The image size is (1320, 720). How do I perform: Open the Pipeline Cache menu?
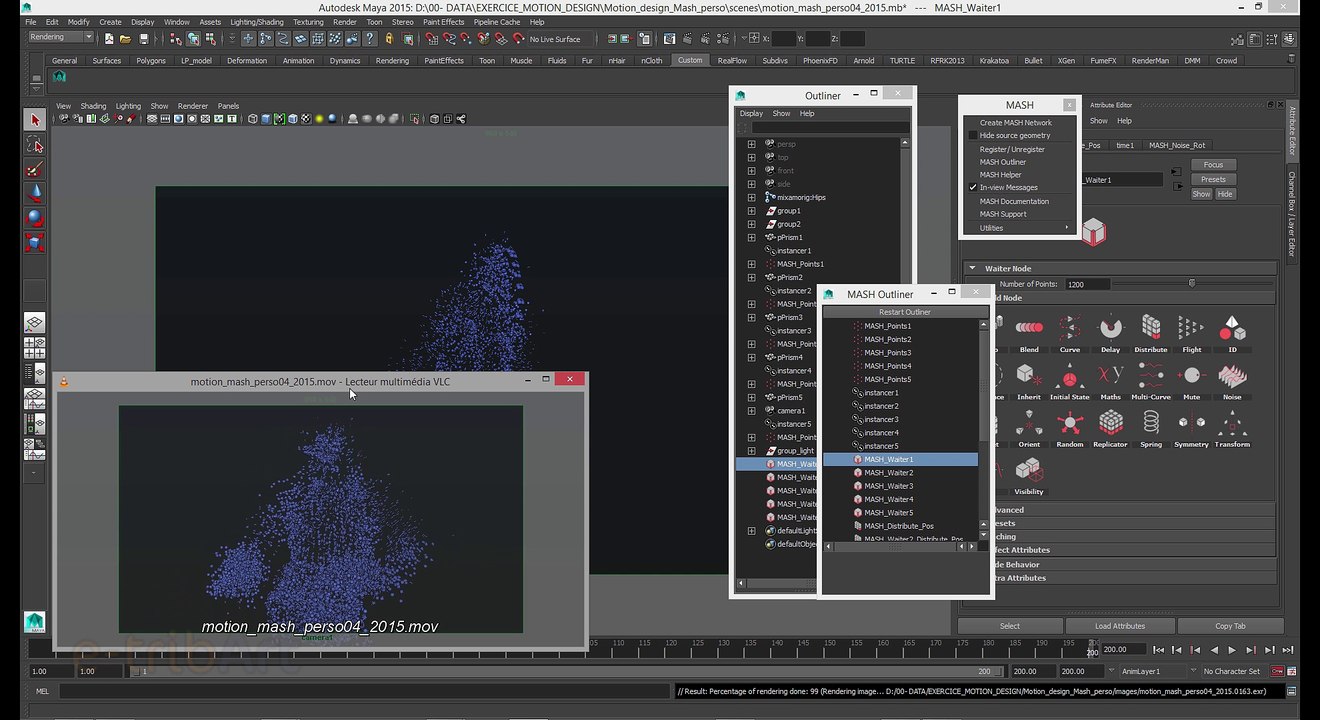497,22
